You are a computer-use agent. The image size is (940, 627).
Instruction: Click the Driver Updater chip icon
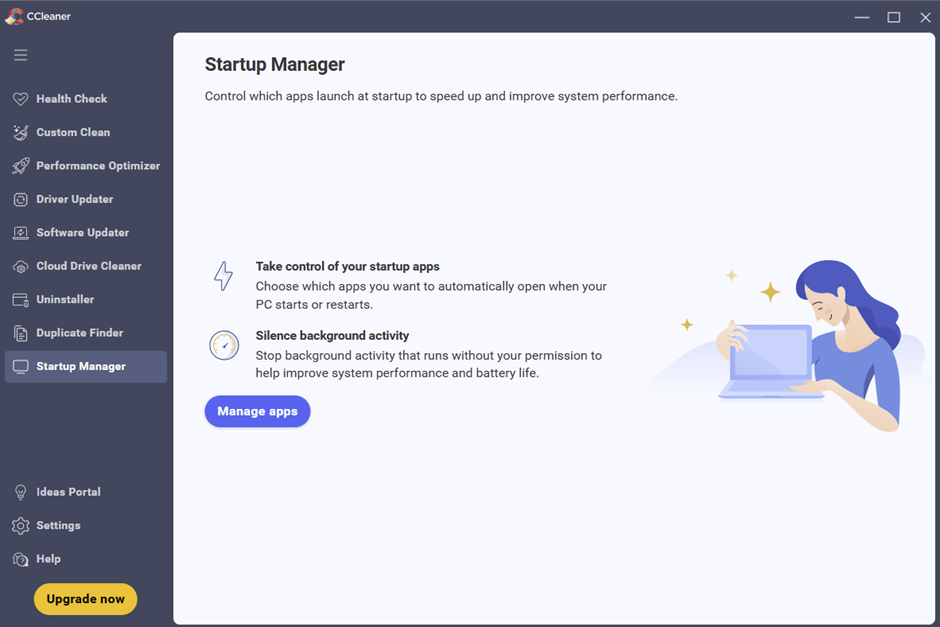[20, 199]
